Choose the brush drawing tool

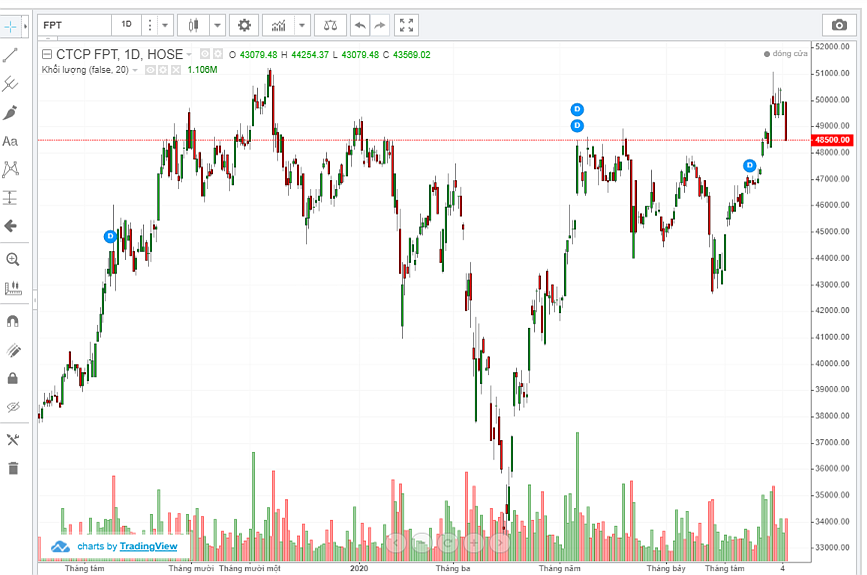point(11,112)
